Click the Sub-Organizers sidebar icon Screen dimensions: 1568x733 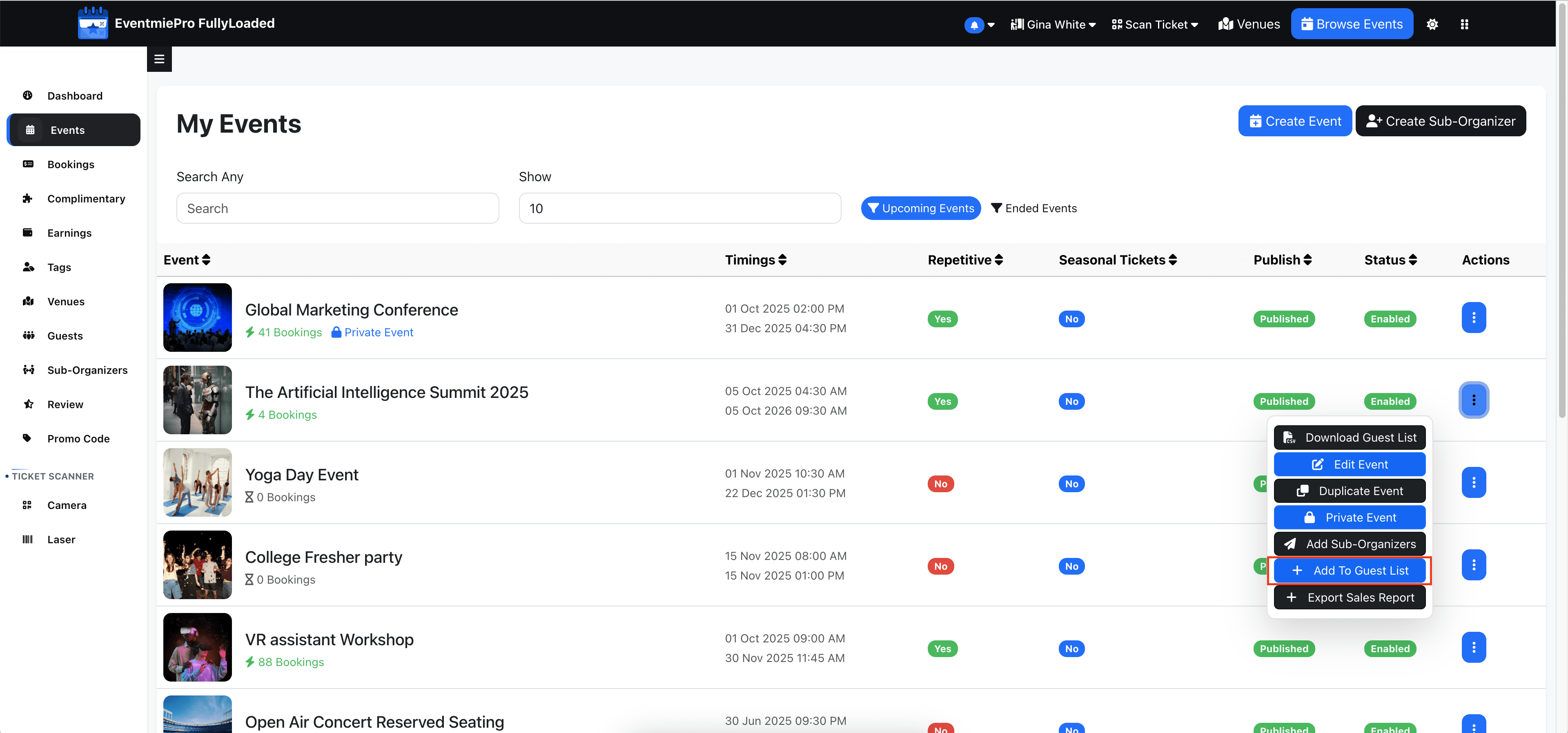(28, 369)
